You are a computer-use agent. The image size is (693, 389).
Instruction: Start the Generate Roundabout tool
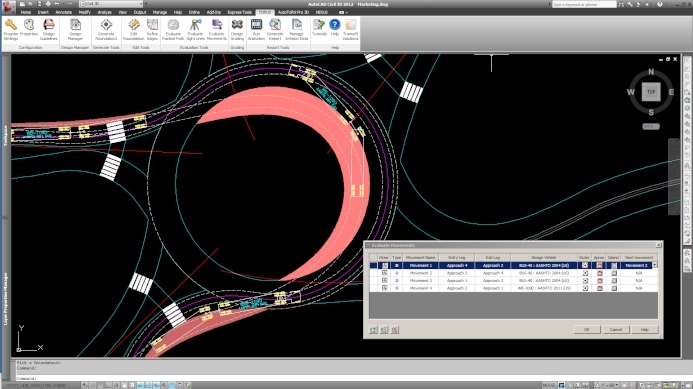click(x=106, y=30)
